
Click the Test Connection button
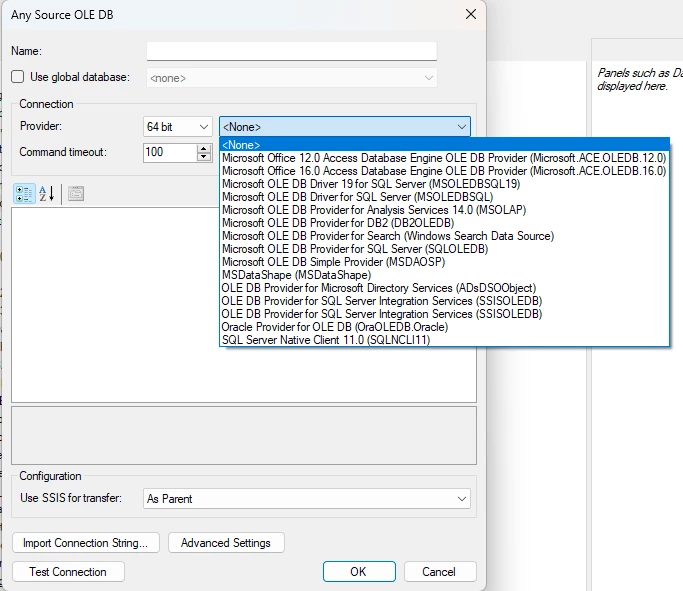(68, 572)
